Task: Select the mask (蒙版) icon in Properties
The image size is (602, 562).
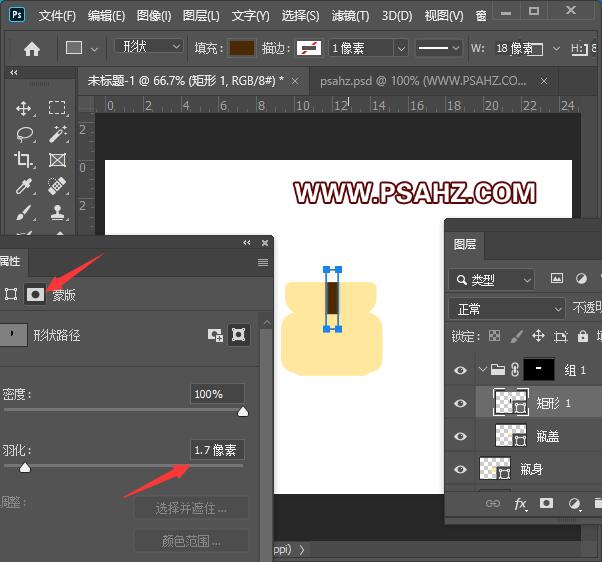Action: [35, 294]
